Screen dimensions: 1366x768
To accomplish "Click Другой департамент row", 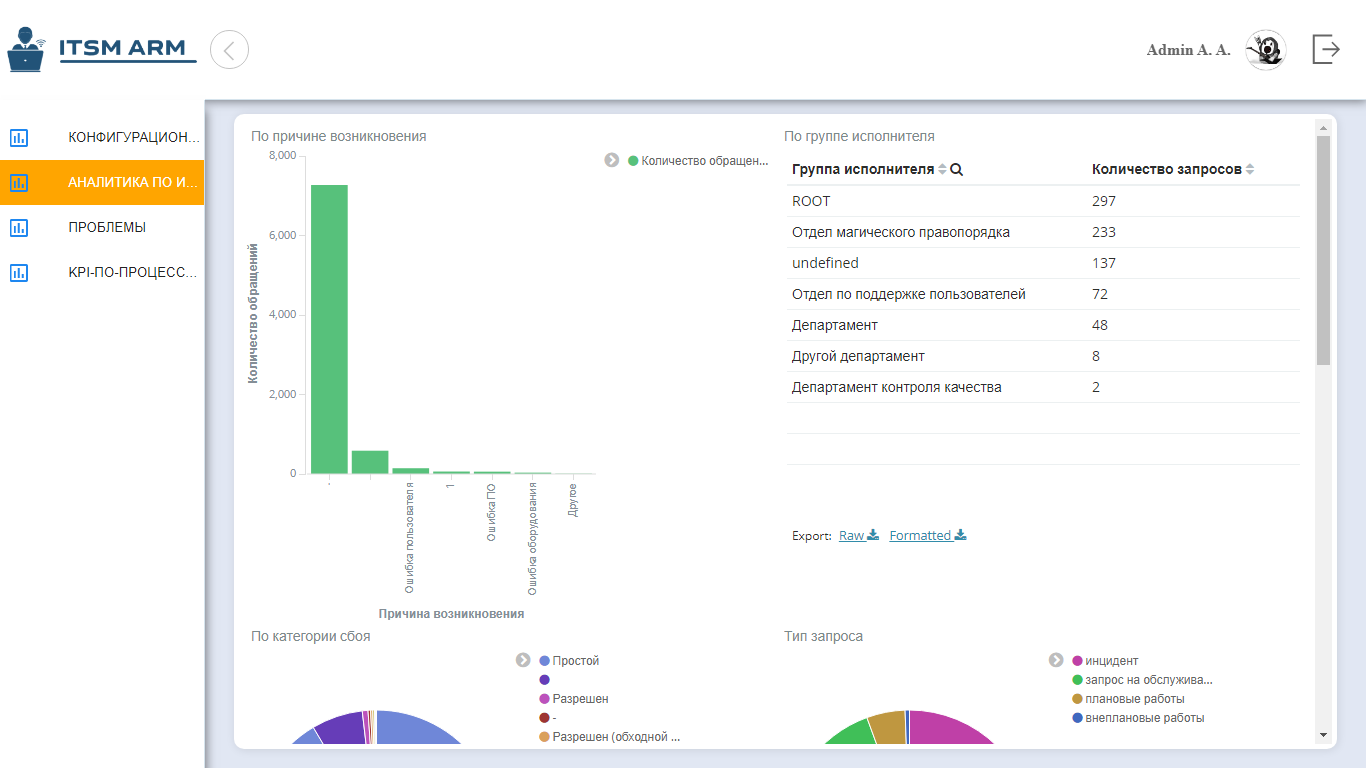I will tap(1043, 356).
